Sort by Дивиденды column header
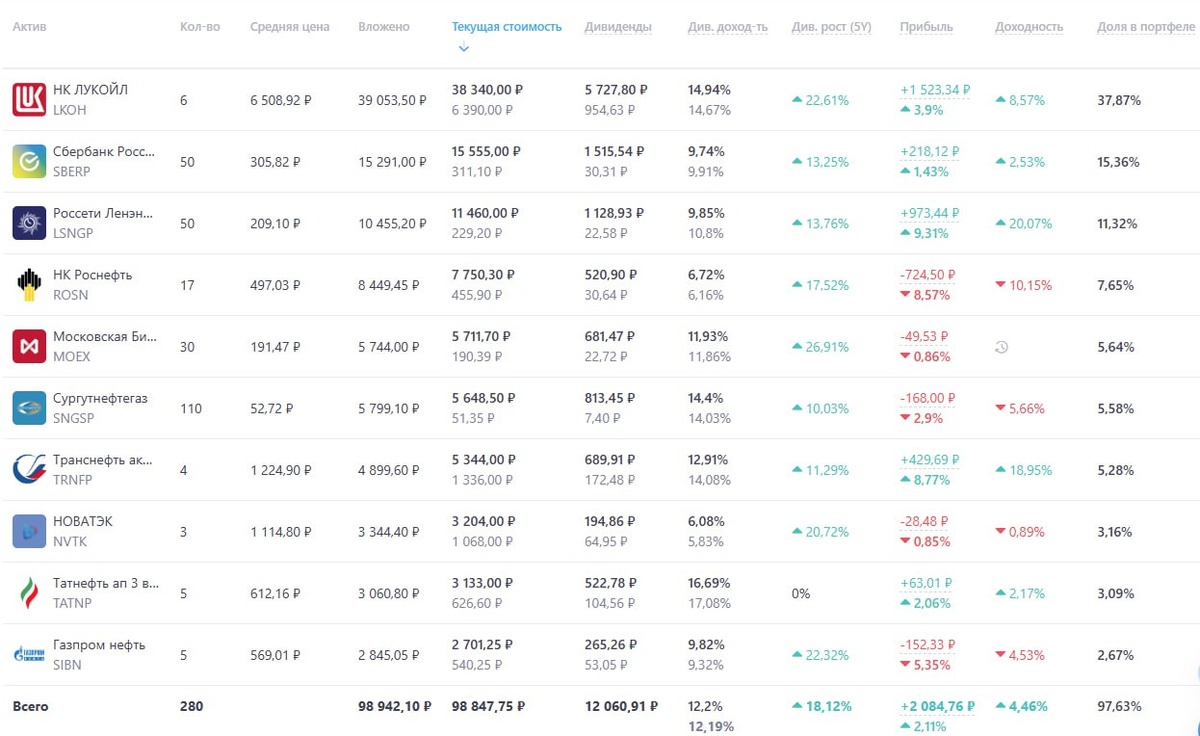 pos(618,27)
